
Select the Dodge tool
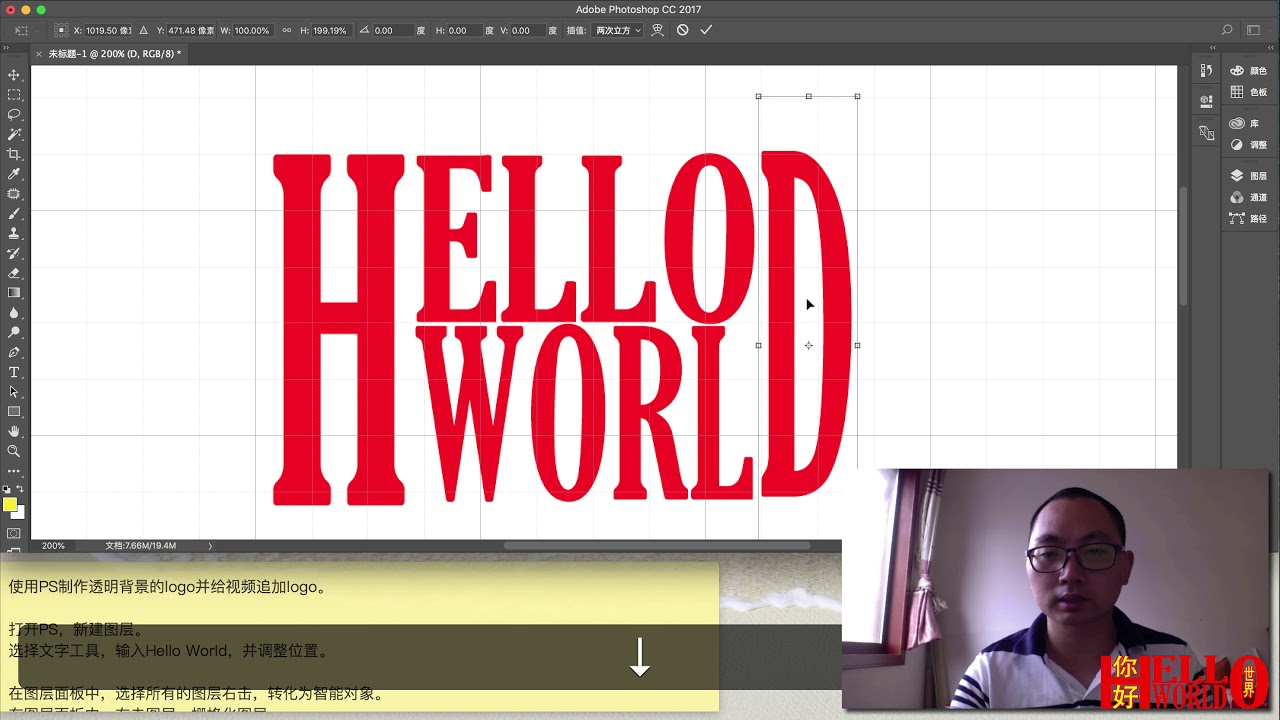tap(14, 332)
